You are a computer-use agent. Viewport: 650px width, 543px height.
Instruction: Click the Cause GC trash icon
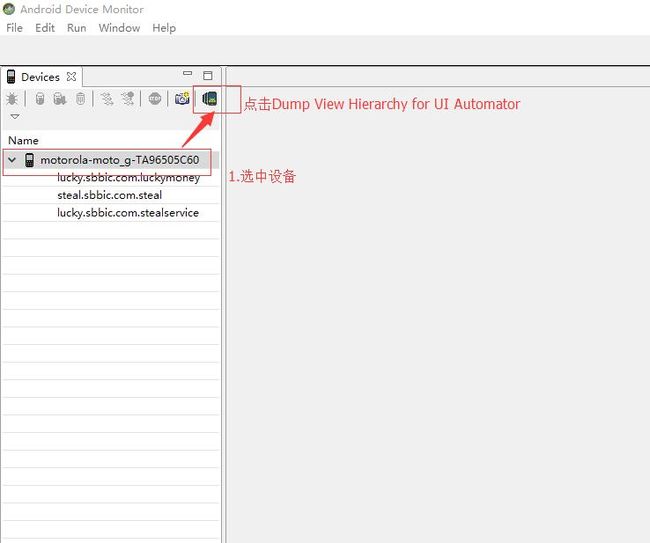(x=80, y=99)
